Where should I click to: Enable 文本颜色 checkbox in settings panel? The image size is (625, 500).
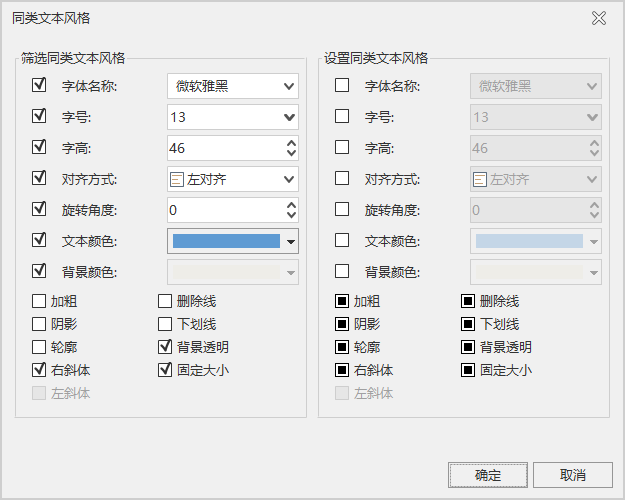tap(342, 241)
